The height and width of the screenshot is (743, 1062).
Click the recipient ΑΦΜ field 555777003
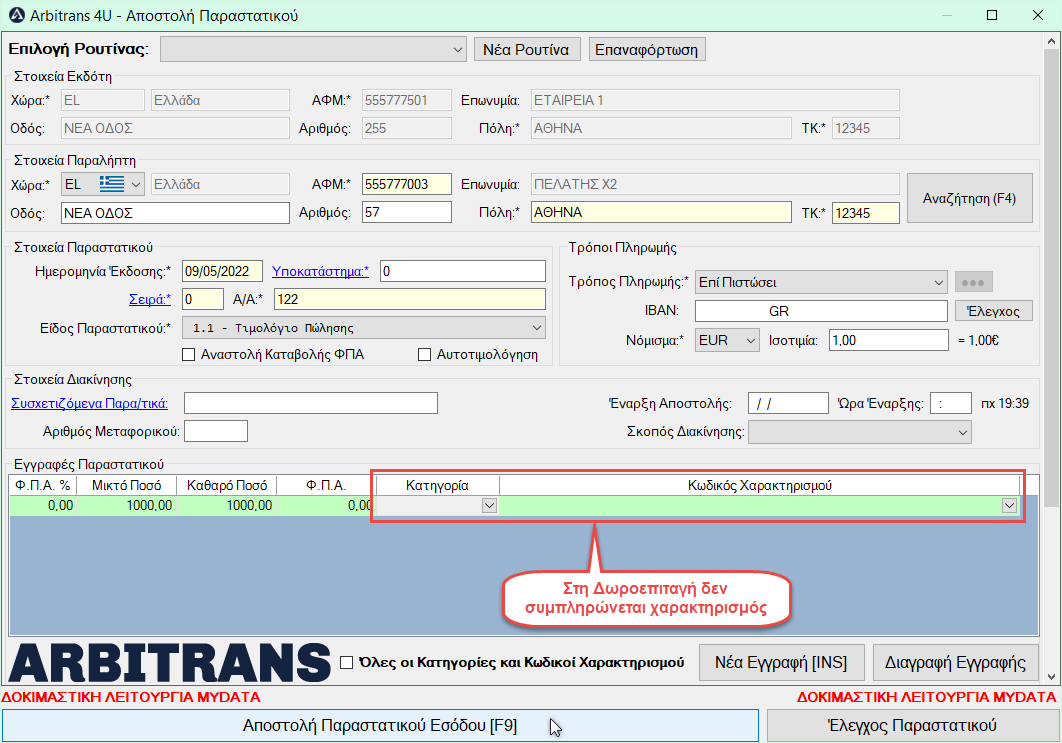pos(406,184)
